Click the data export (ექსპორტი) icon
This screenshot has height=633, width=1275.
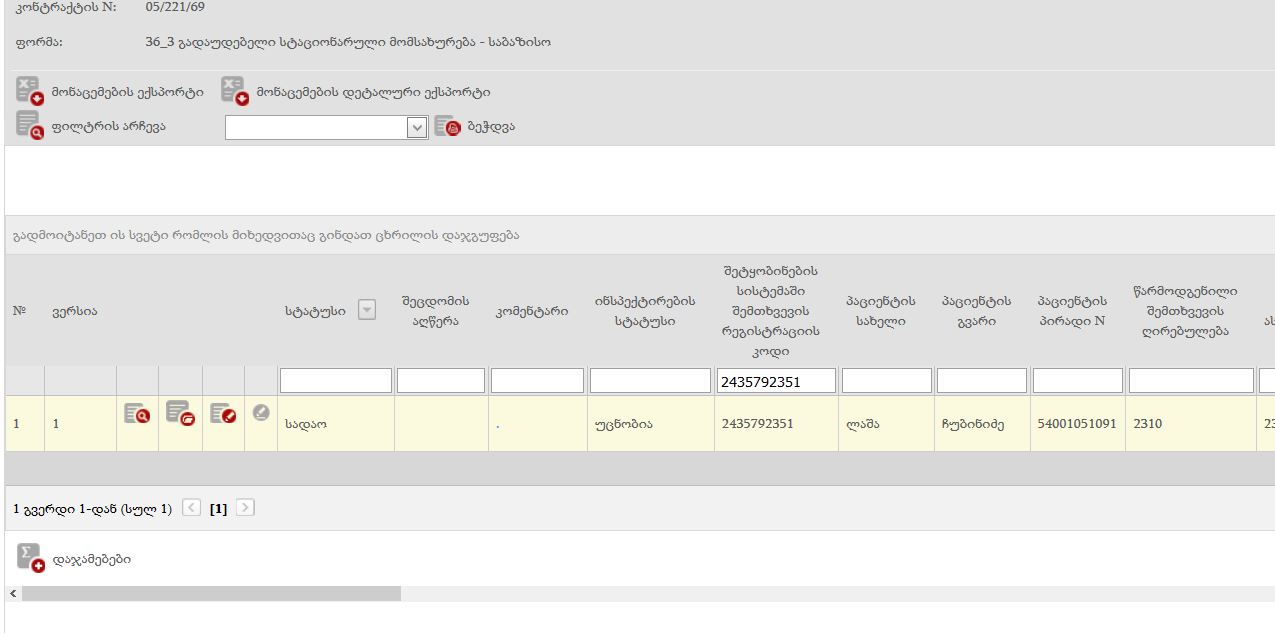(30, 91)
